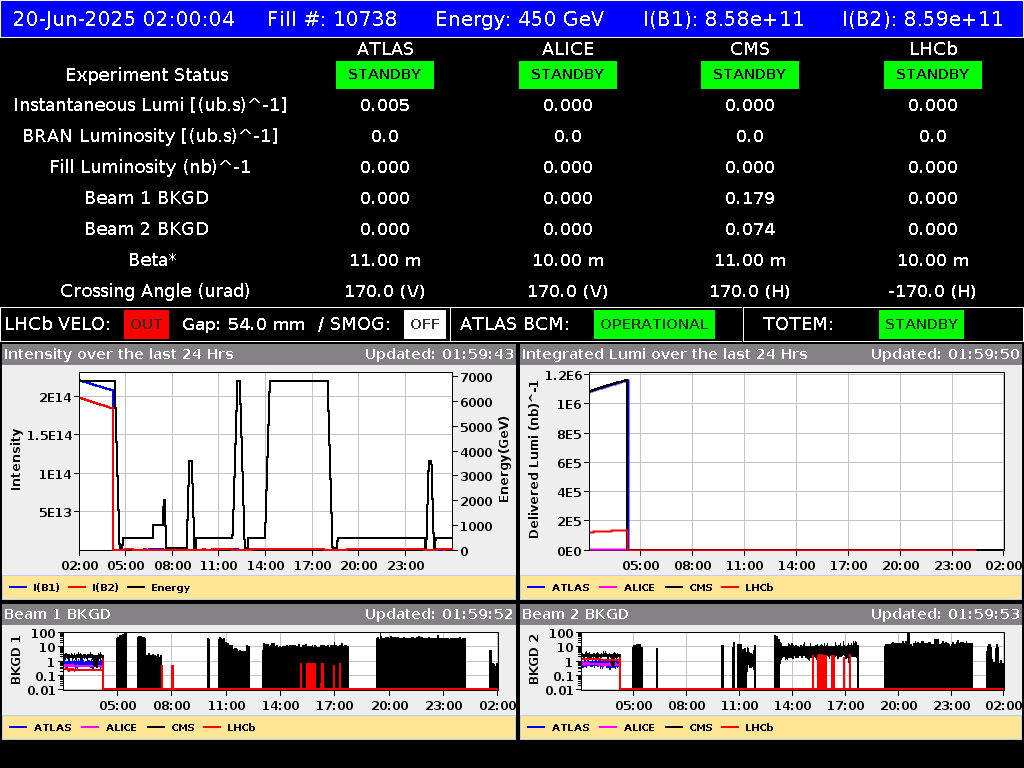Screen dimensions: 1024x768
Task: Click the Beam 2 BKGD plot area
Action: 793,662
